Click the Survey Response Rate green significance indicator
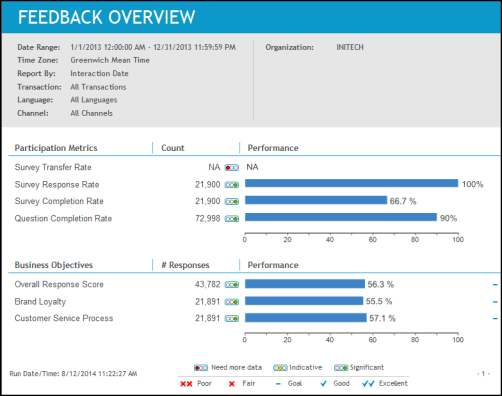This screenshot has height=396, width=502. [x=232, y=185]
